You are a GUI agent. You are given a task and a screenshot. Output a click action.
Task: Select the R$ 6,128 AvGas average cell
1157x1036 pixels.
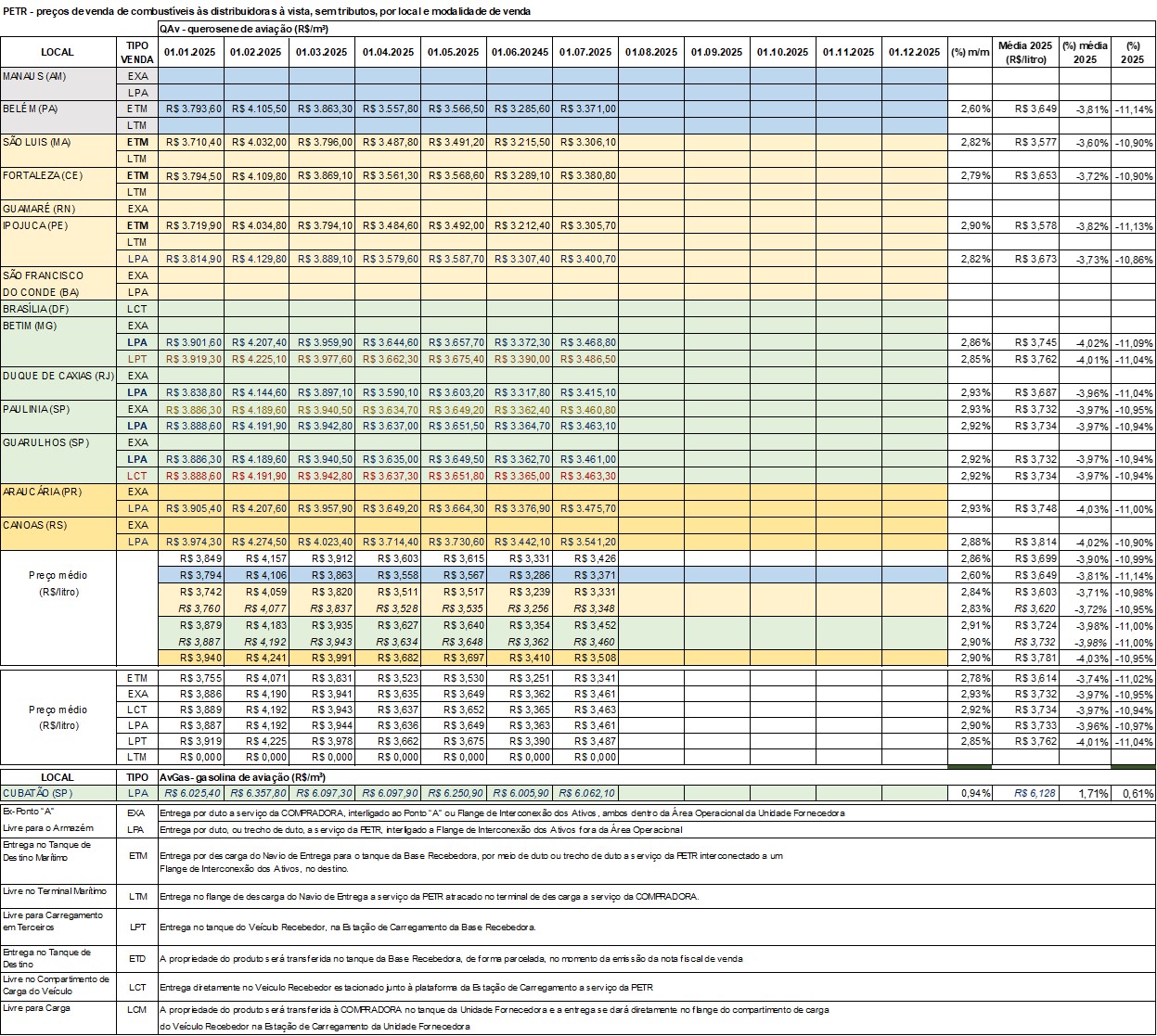click(1025, 793)
